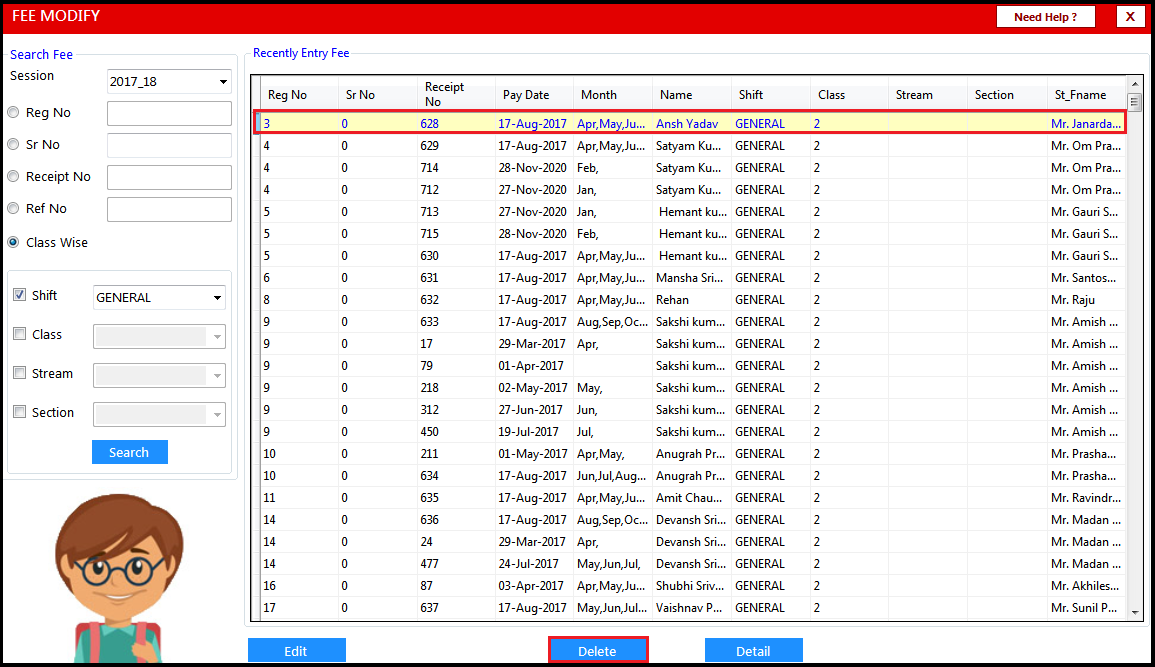Viewport: 1155px width, 667px height.
Task: Select receipt 712 row
Action: [690, 190]
